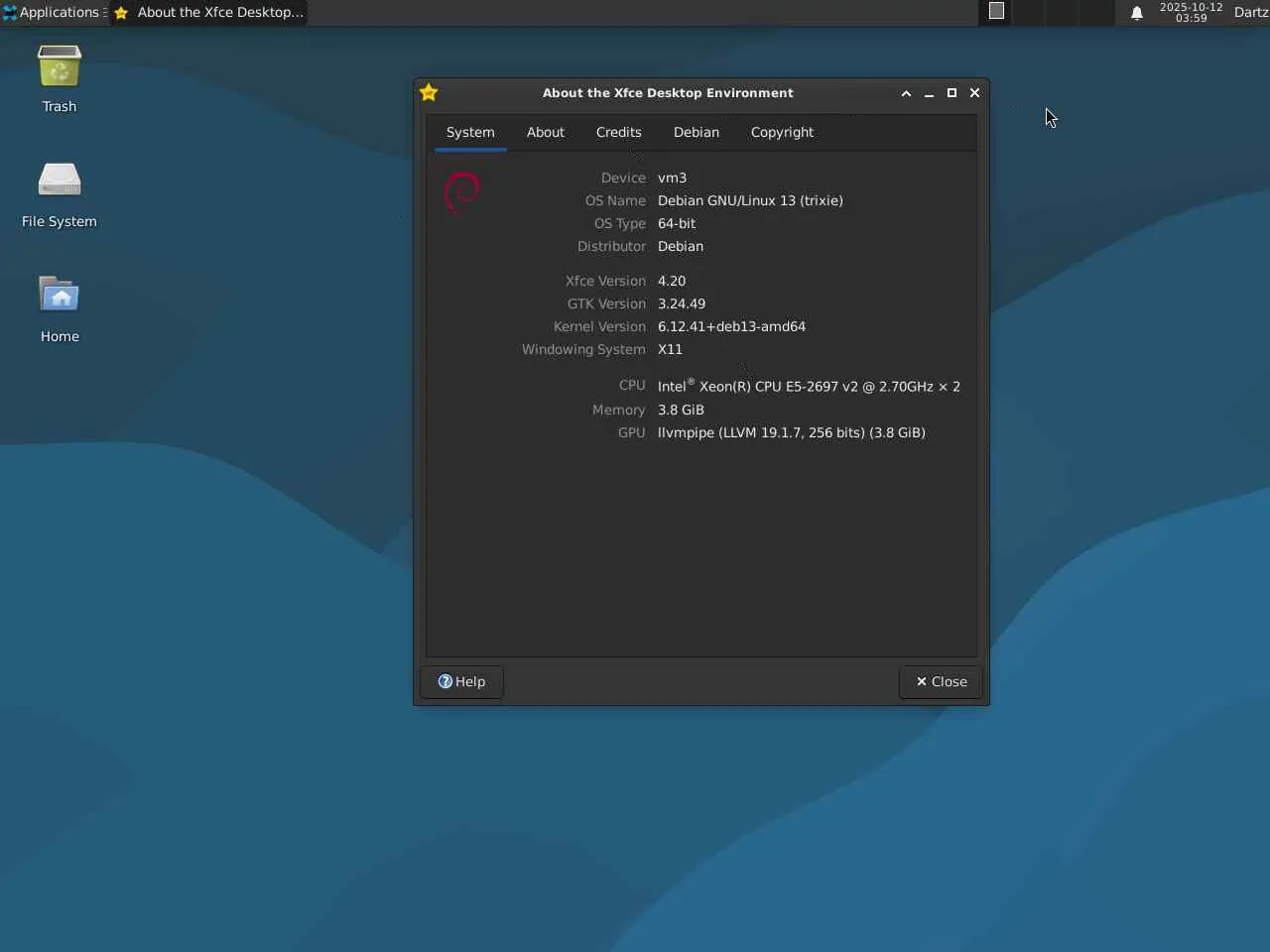Click the Xfce Version value '4.20'
The image size is (1270, 952).
click(x=672, y=282)
